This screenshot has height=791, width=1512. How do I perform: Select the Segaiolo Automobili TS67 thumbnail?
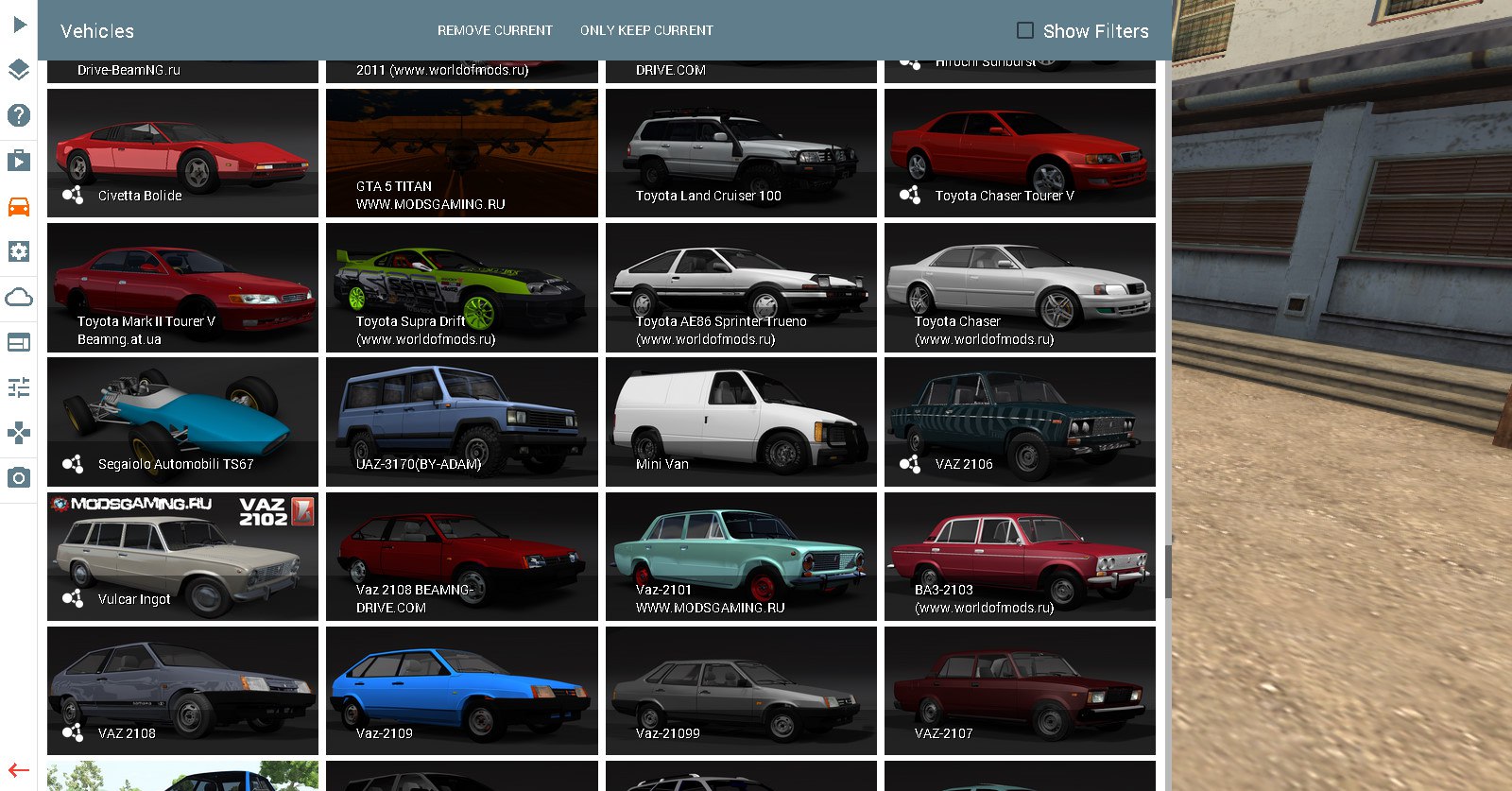point(182,421)
